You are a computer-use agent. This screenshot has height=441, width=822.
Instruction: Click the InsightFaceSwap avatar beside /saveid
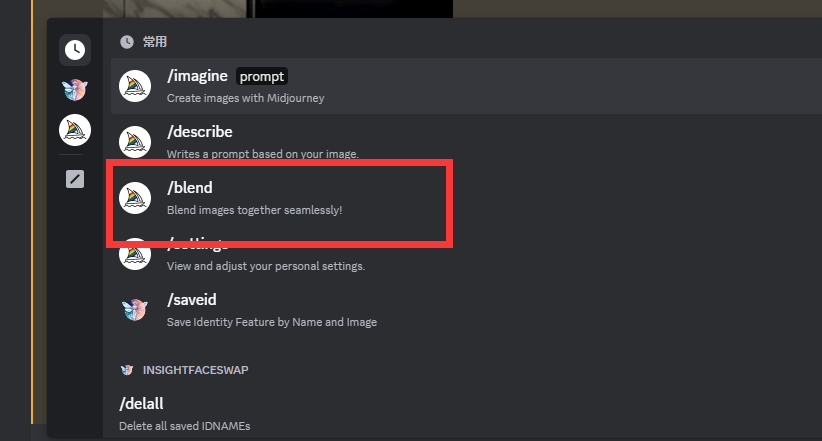(x=135, y=309)
